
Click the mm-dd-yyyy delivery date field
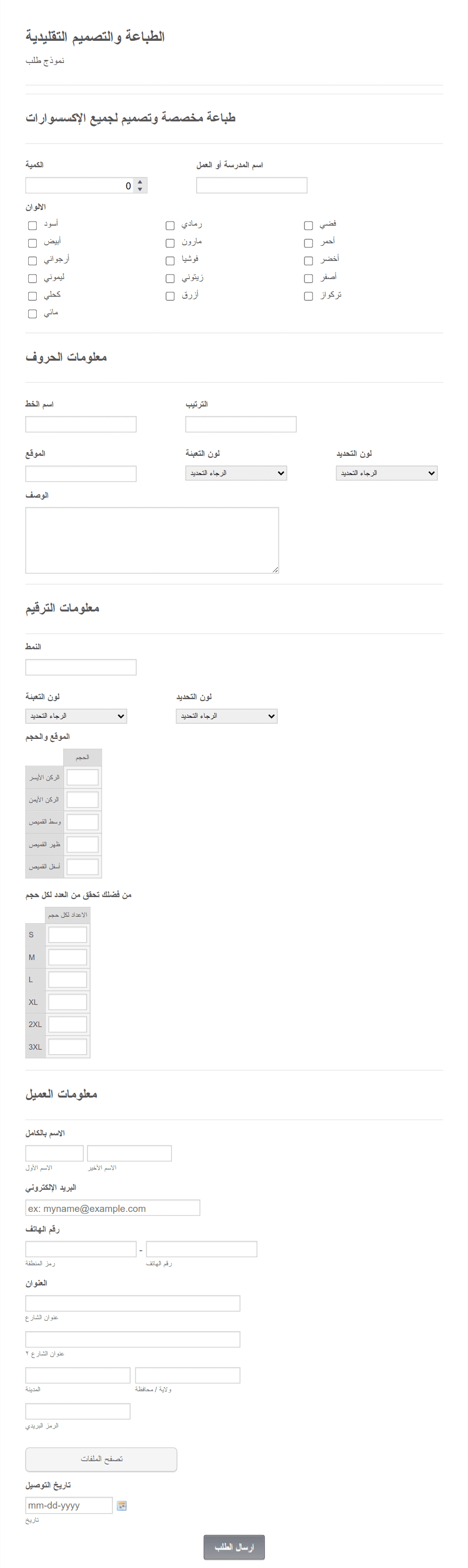coord(68,1505)
